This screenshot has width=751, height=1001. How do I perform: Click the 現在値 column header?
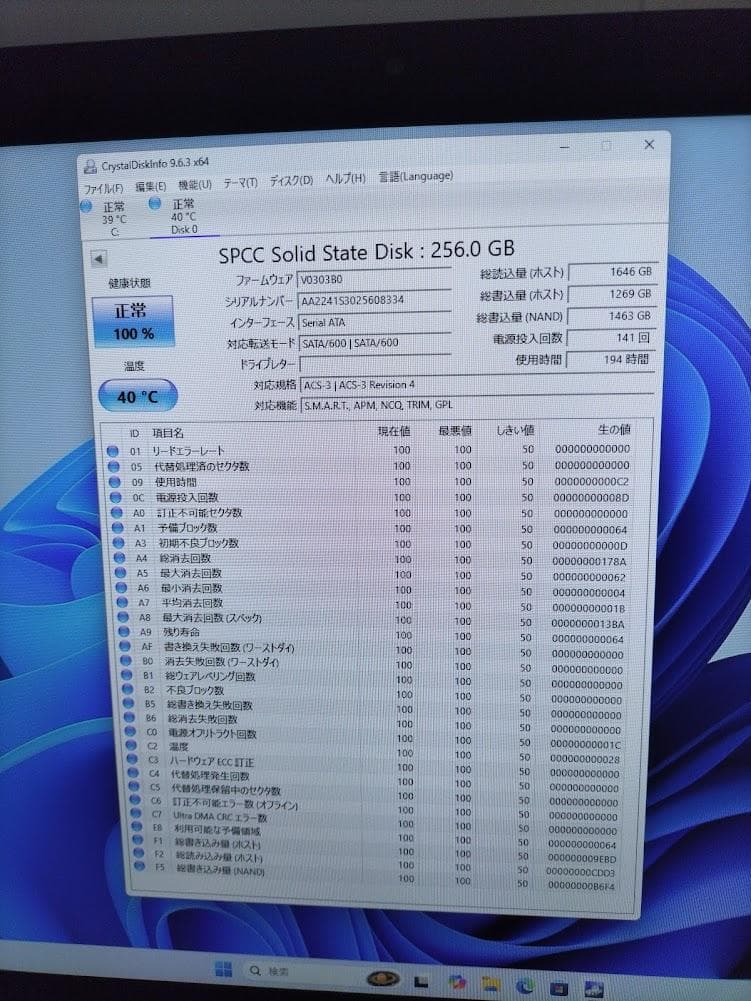point(394,432)
